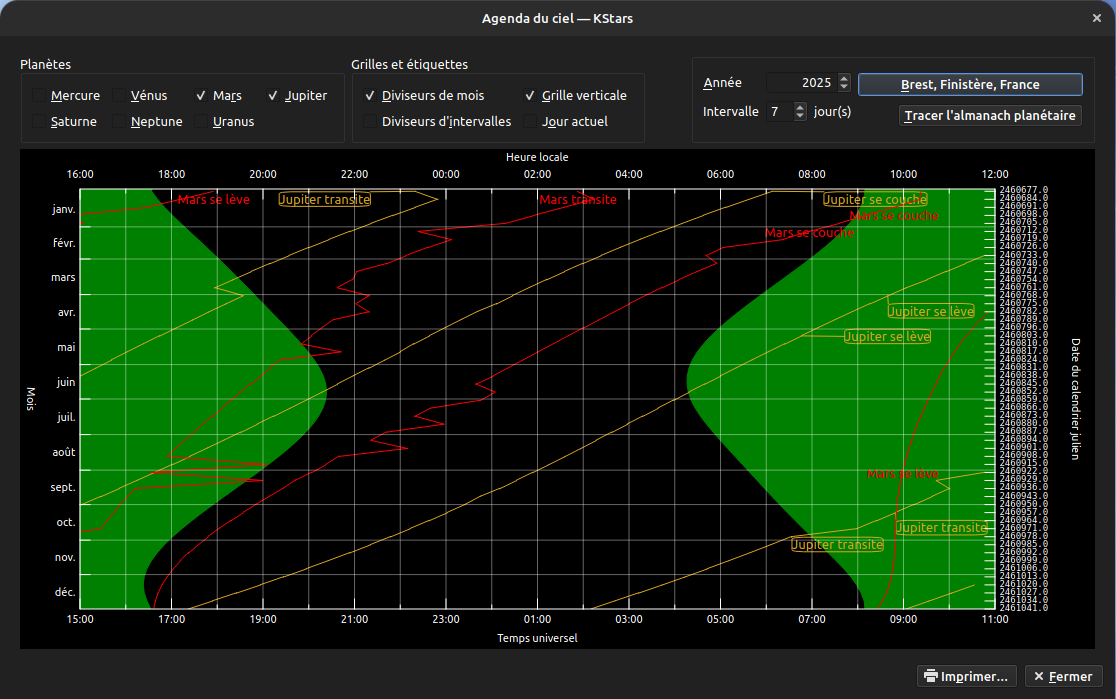Tick the Saturne checkbox
This screenshot has height=699, width=1116.
(x=40, y=122)
